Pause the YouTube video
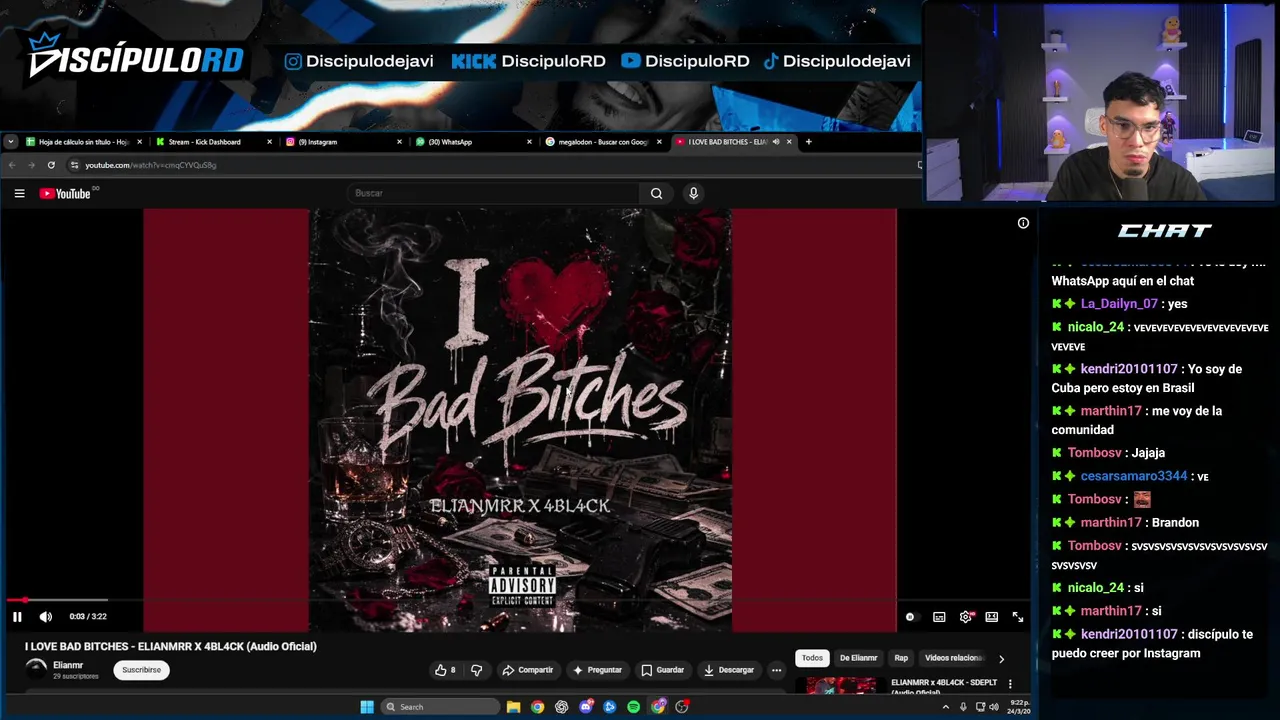 17,617
